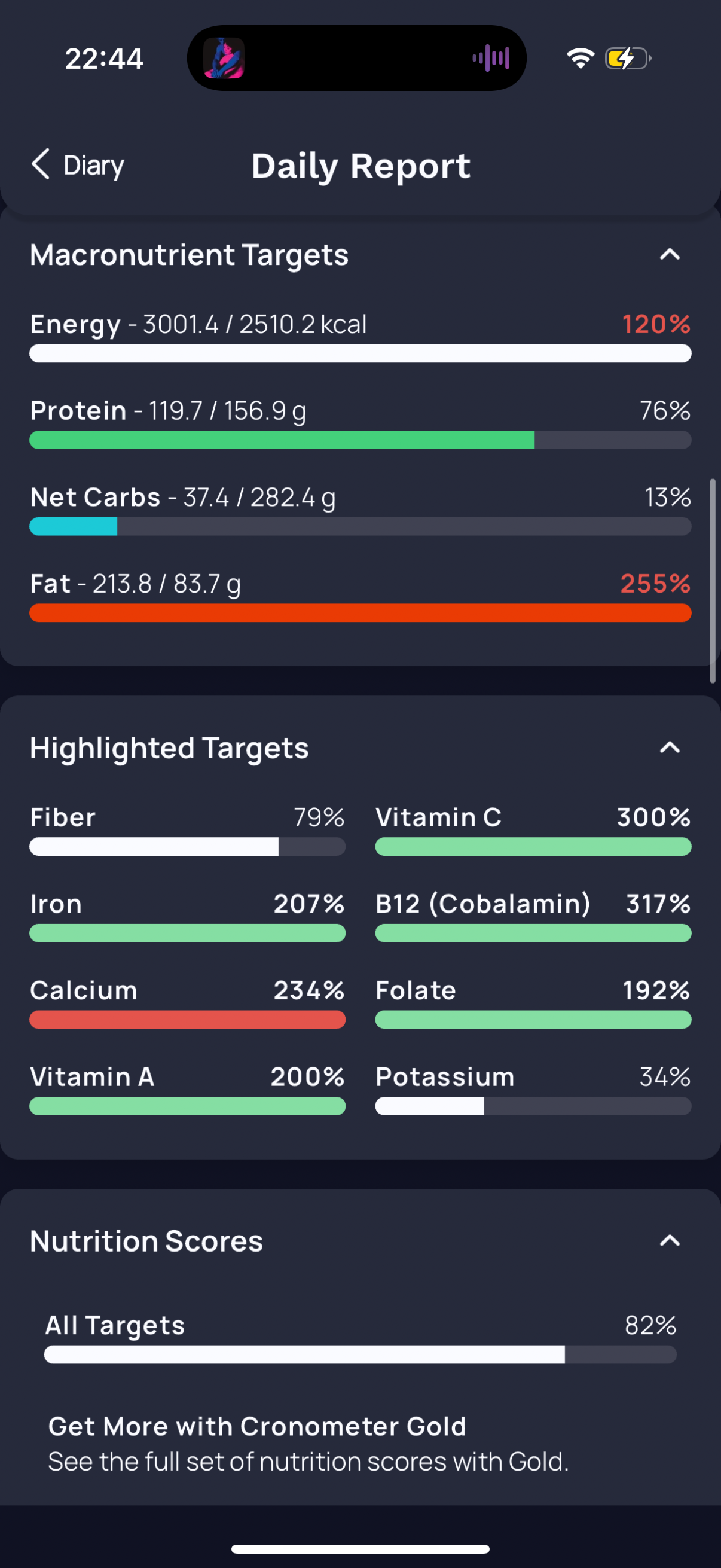Tap the green Protein progress bar

[360, 440]
